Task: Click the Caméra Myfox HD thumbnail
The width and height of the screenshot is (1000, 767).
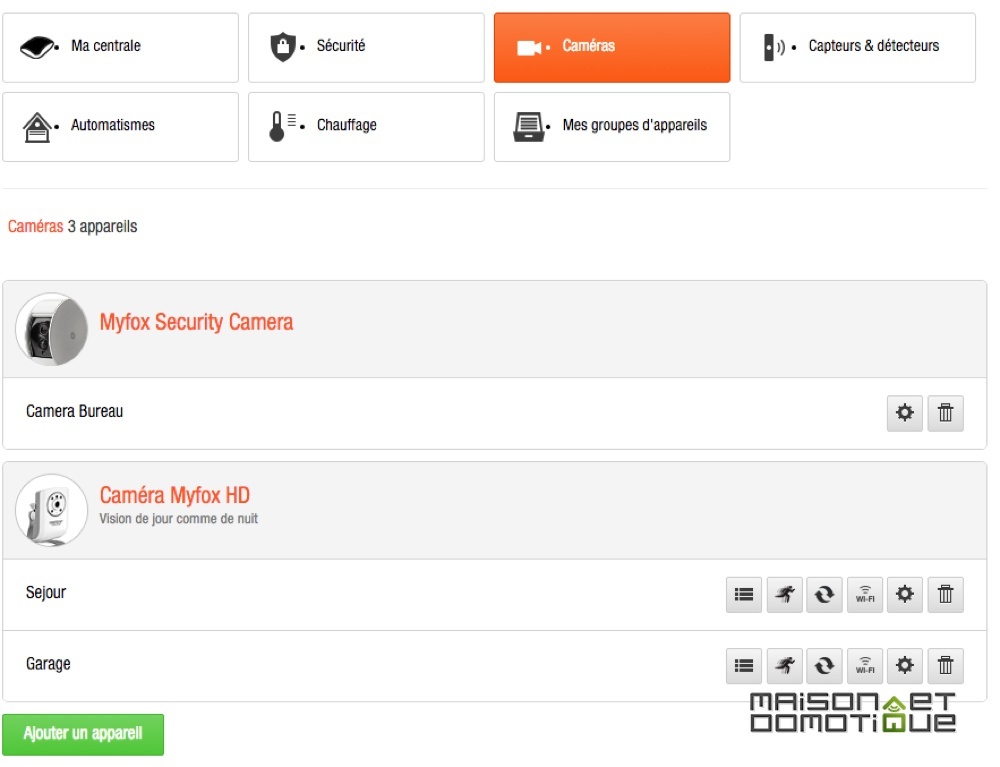Action: coord(52,510)
